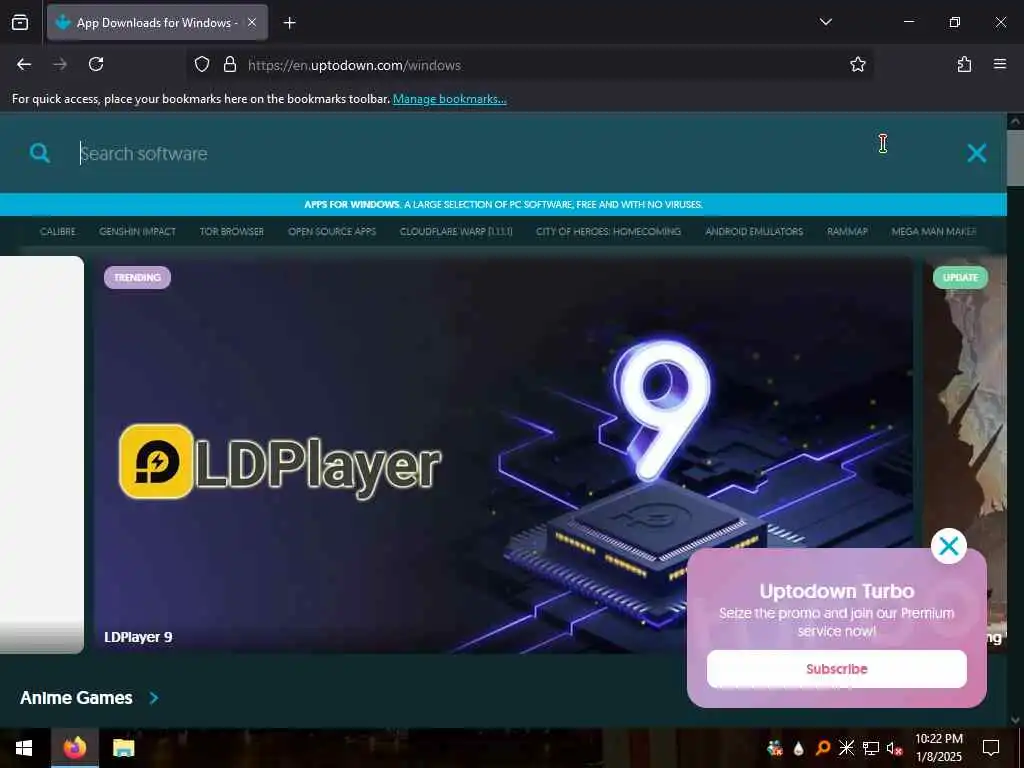Click the muted volume tray icon
Image resolution: width=1024 pixels, height=768 pixels.
(894, 748)
